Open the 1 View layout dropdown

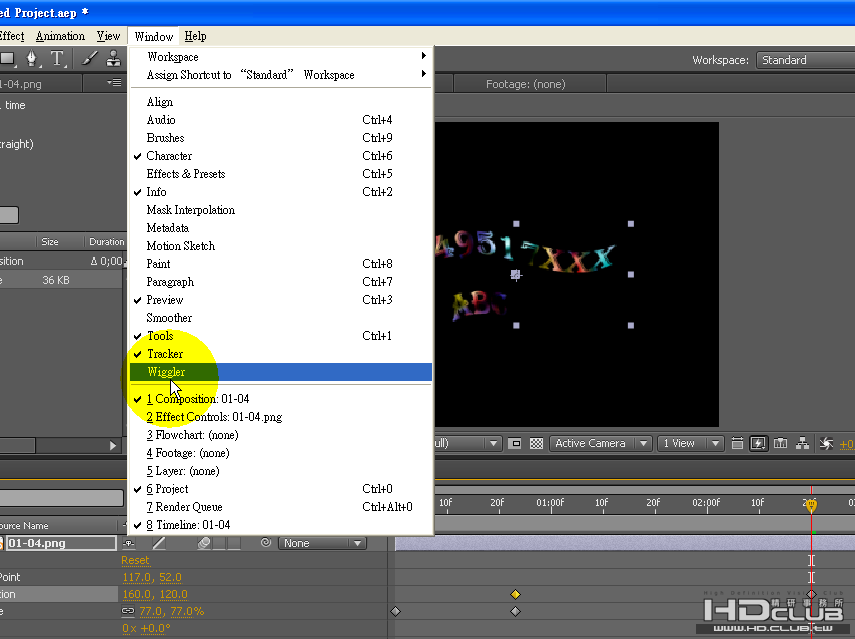click(x=690, y=443)
